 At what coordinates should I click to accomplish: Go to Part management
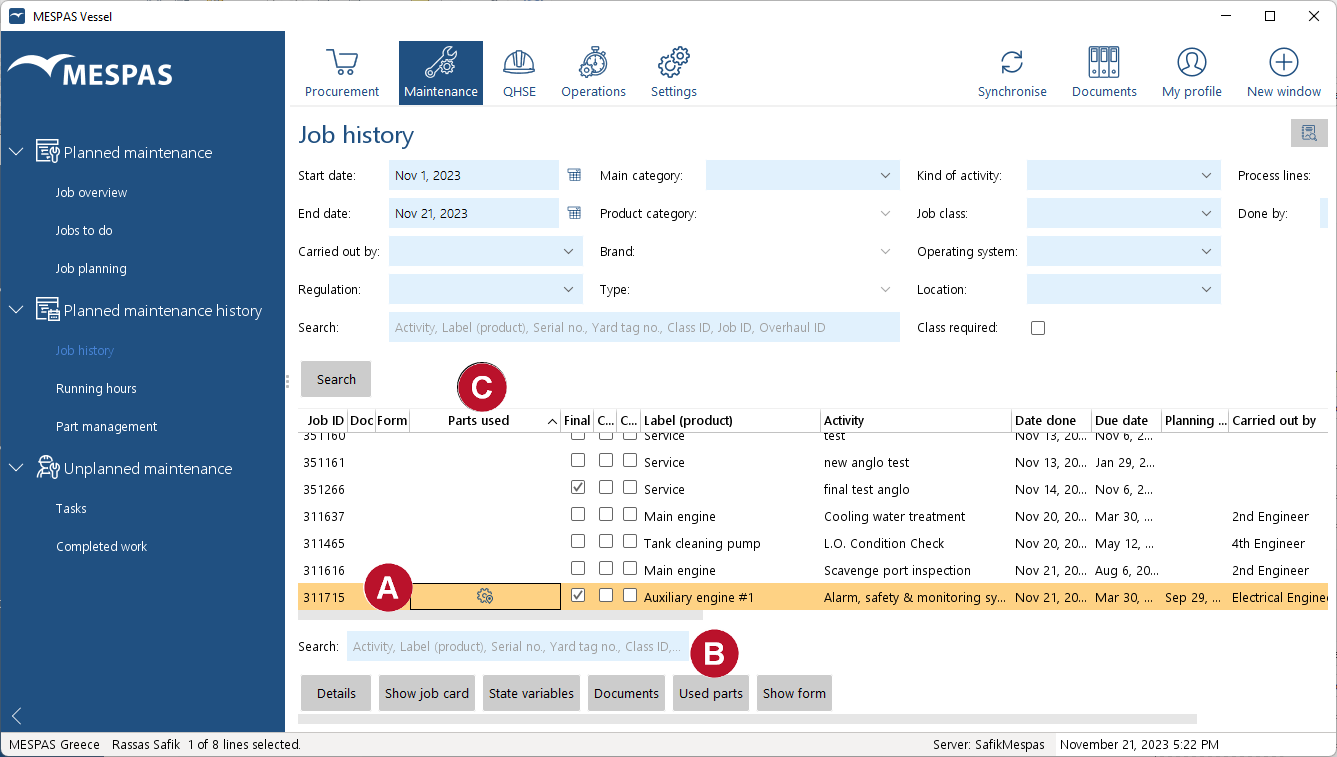click(106, 426)
